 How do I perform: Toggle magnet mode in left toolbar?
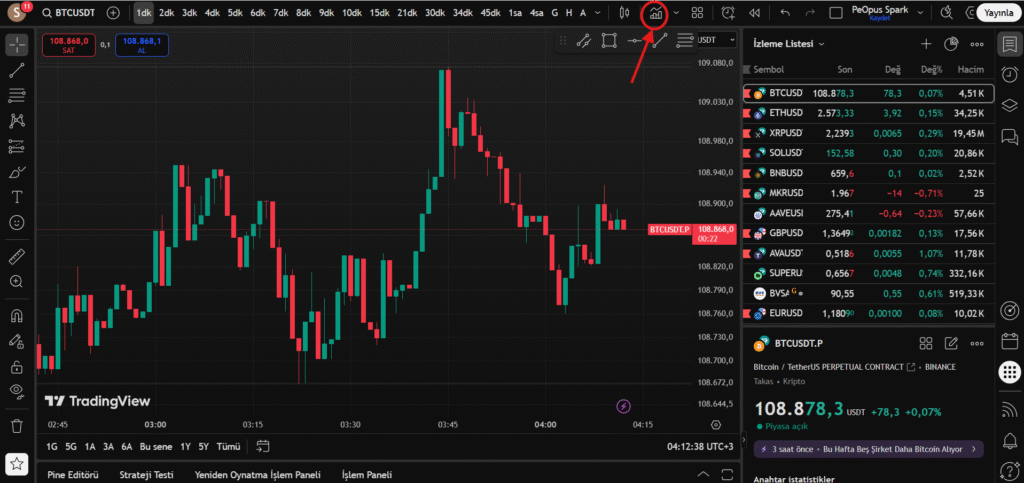tap(16, 316)
